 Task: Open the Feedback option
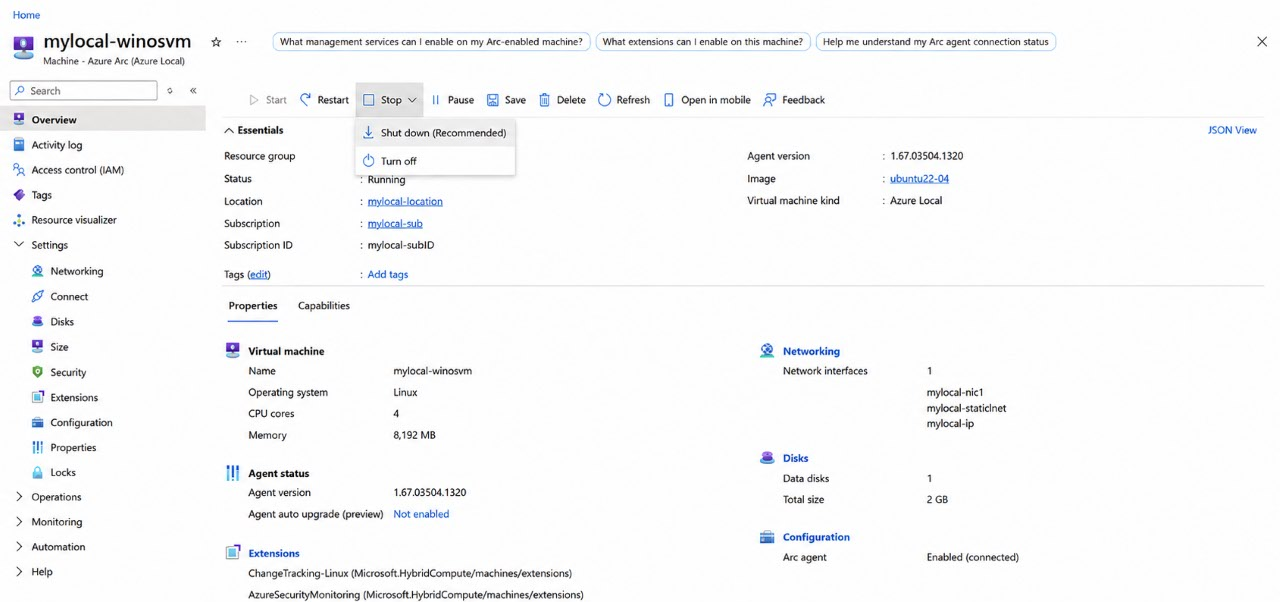pos(794,100)
